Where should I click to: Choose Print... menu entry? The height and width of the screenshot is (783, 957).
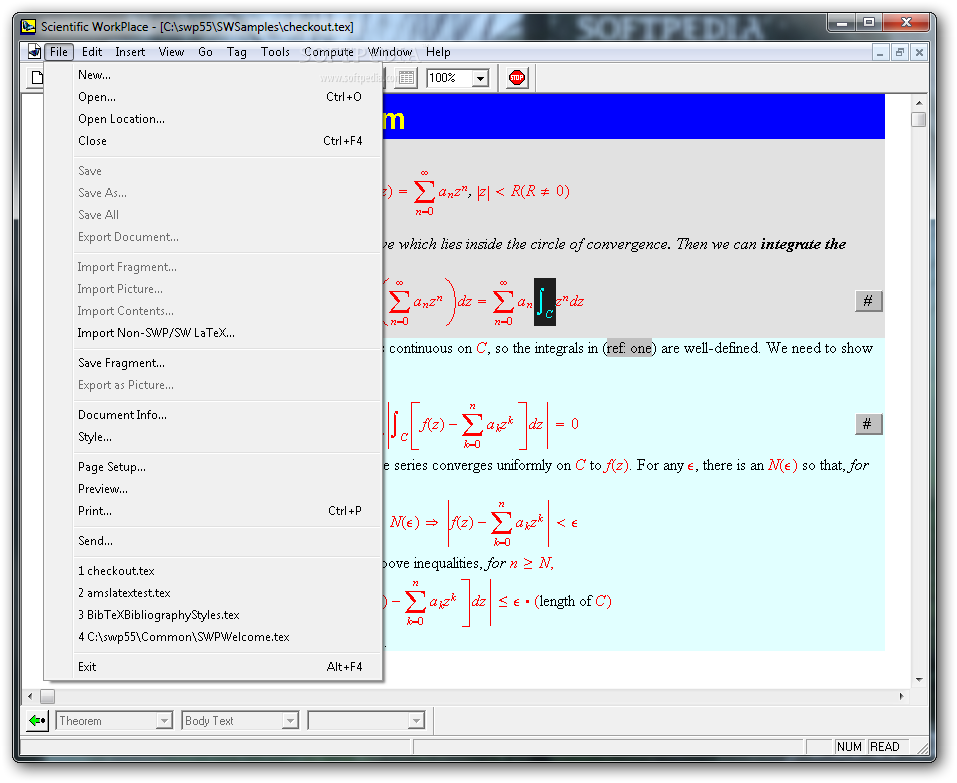click(x=213, y=511)
